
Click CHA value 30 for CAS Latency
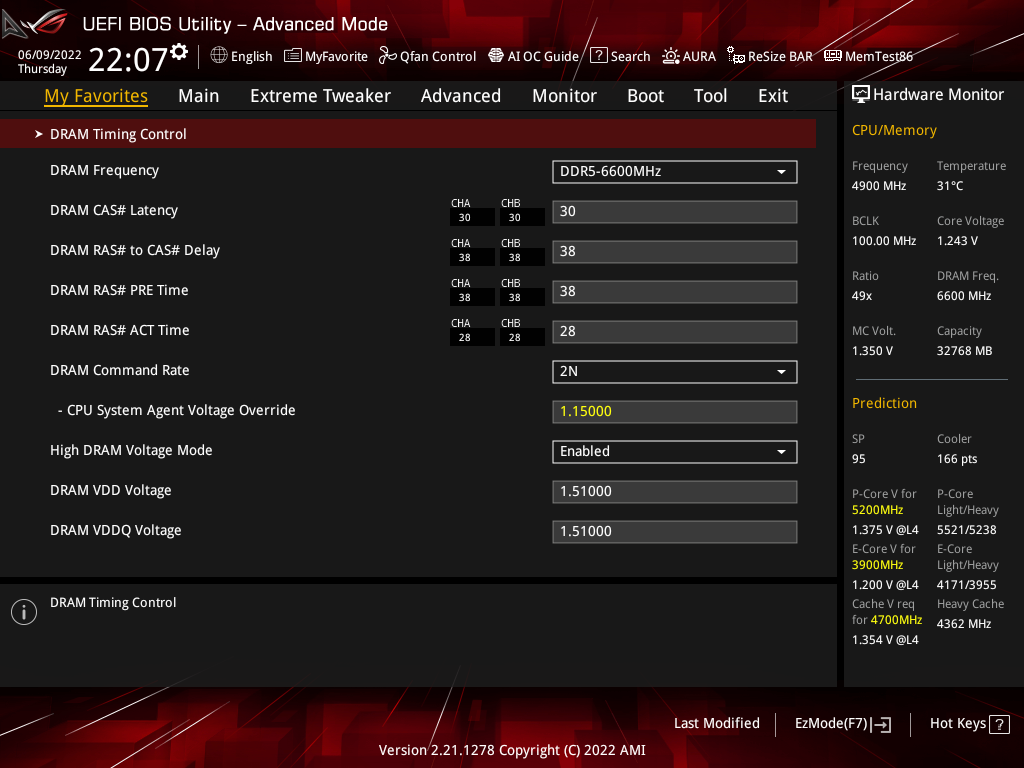tap(472, 217)
